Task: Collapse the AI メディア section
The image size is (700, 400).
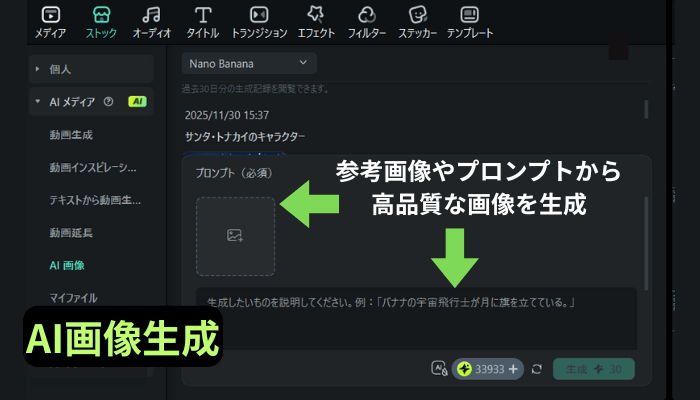Action: click(38, 101)
